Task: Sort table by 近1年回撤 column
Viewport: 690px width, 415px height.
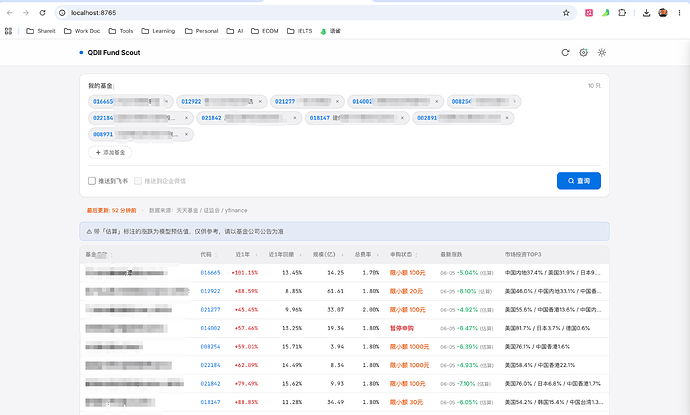Action: (285, 254)
